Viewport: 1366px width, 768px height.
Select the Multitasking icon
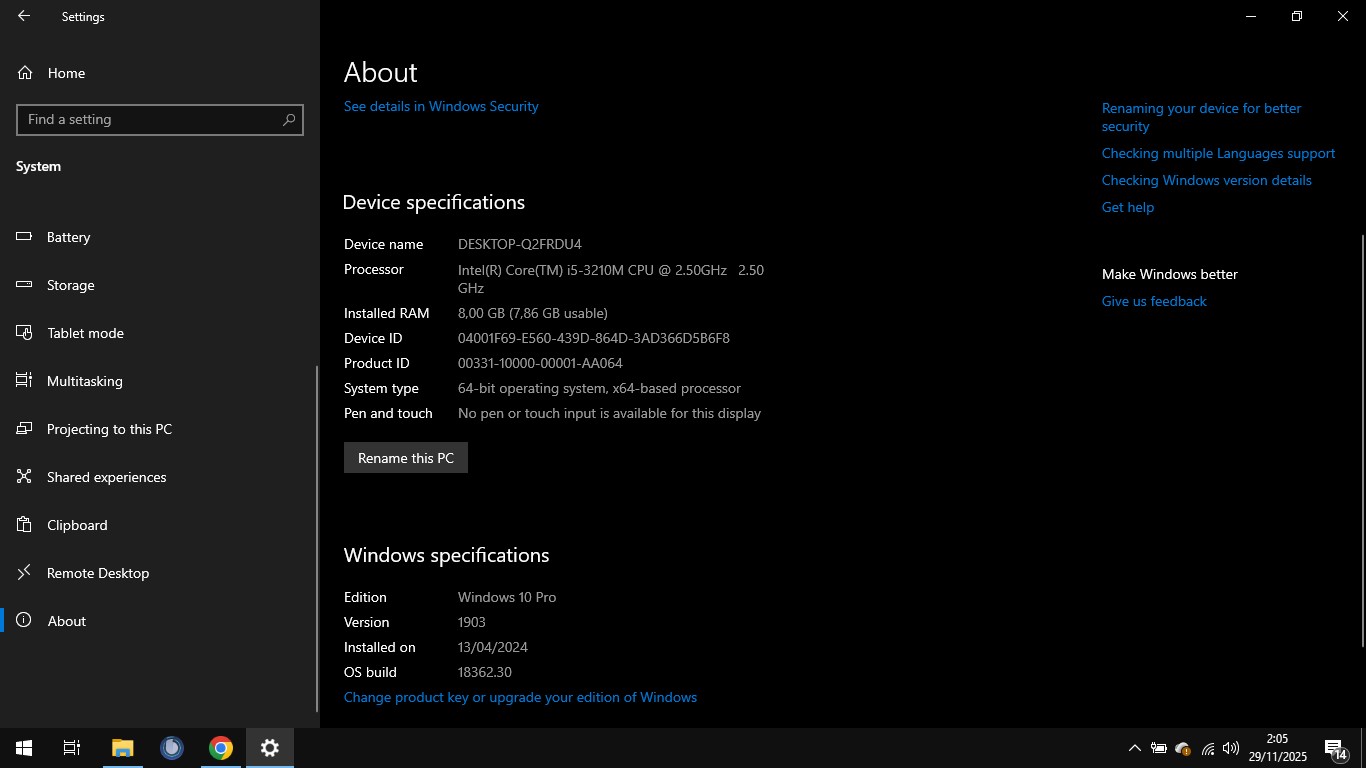tap(25, 381)
